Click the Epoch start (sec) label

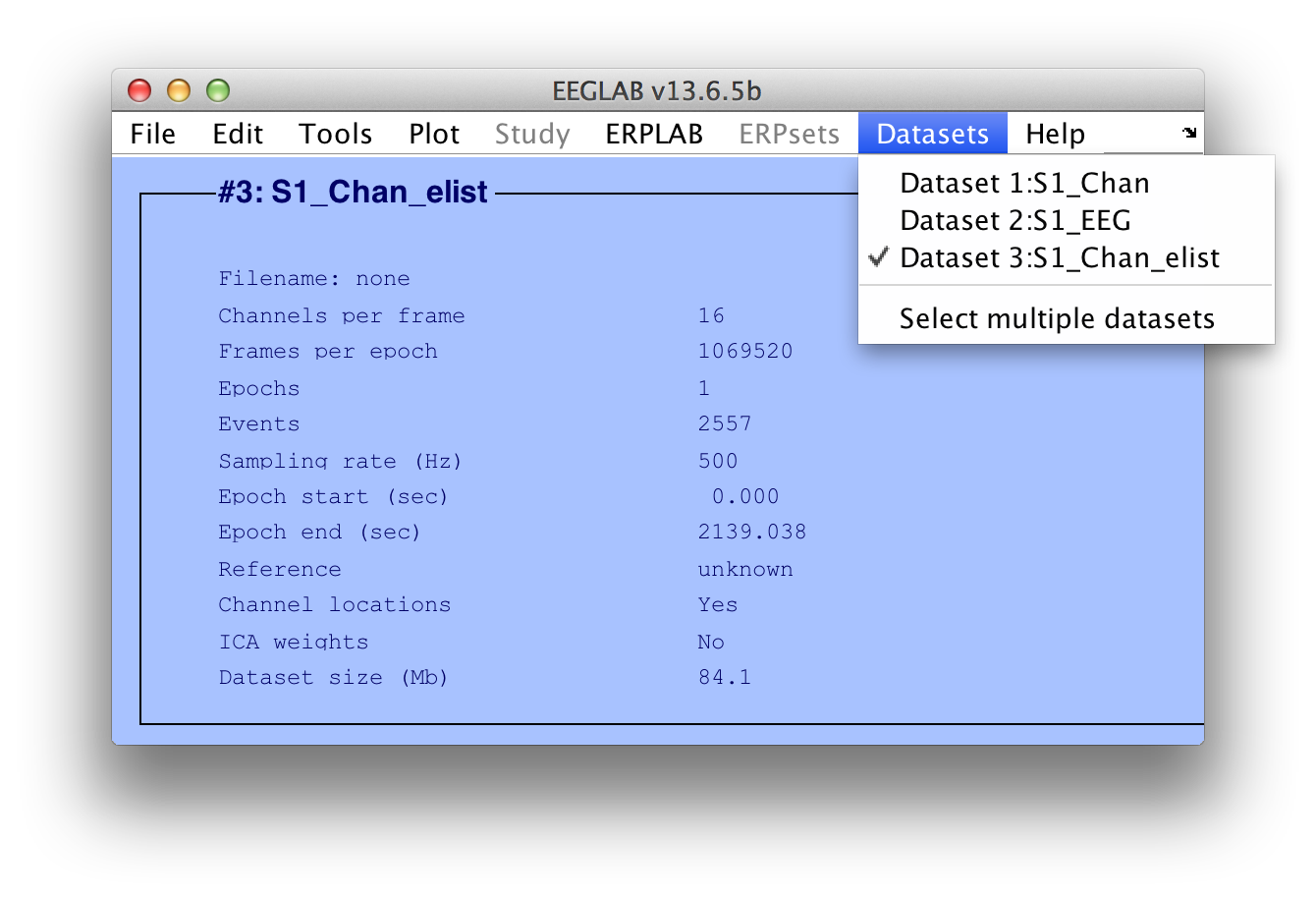333,497
